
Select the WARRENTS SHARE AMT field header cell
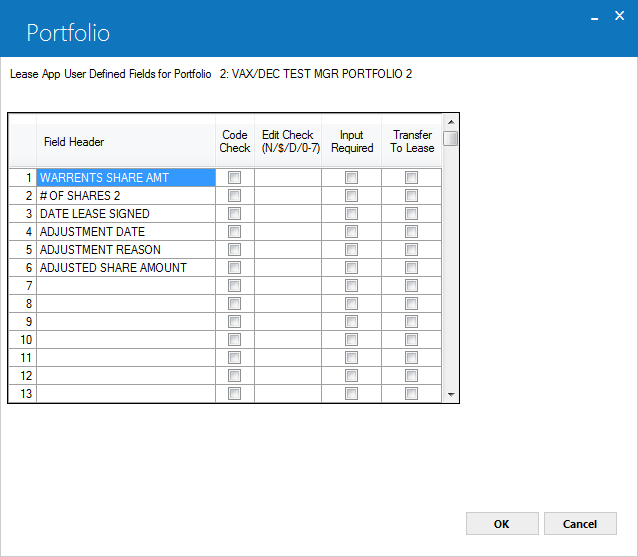pos(126,178)
